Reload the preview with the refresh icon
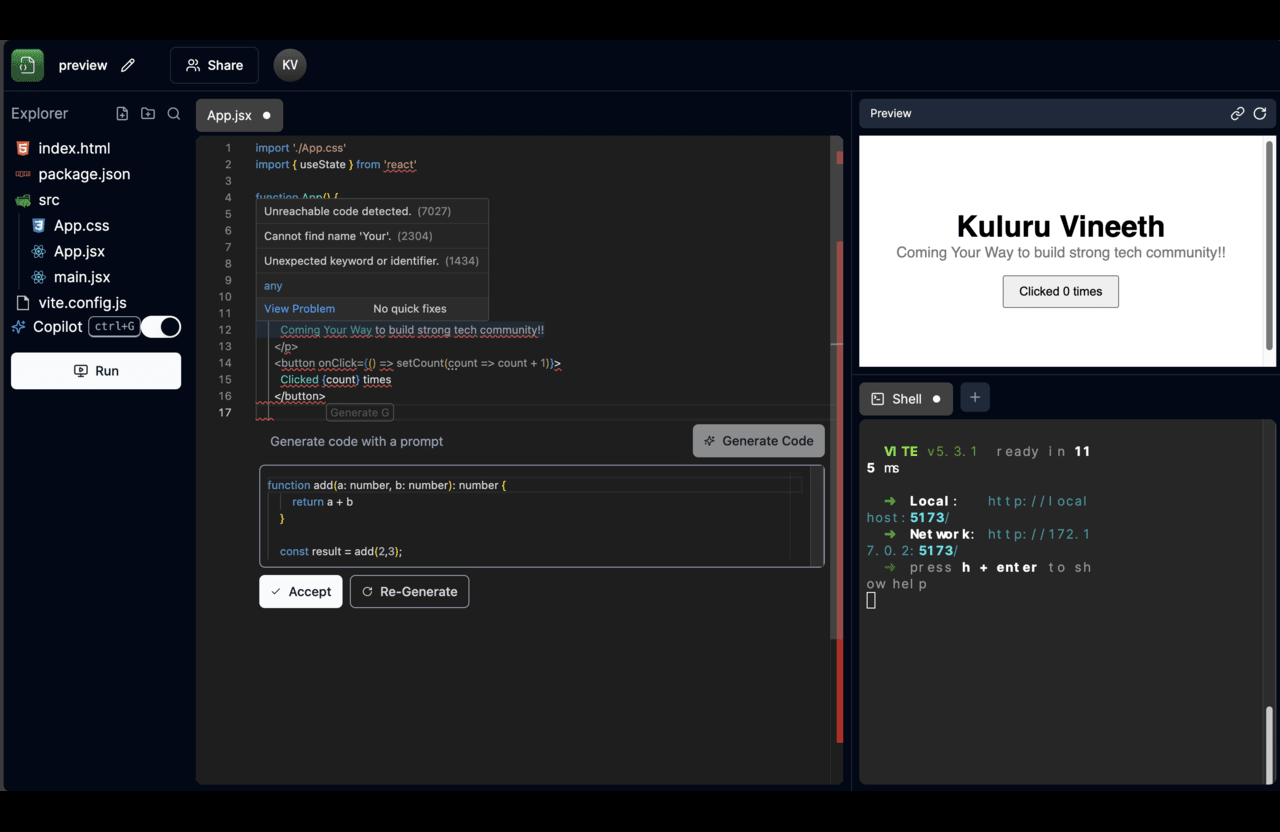 coord(1260,113)
